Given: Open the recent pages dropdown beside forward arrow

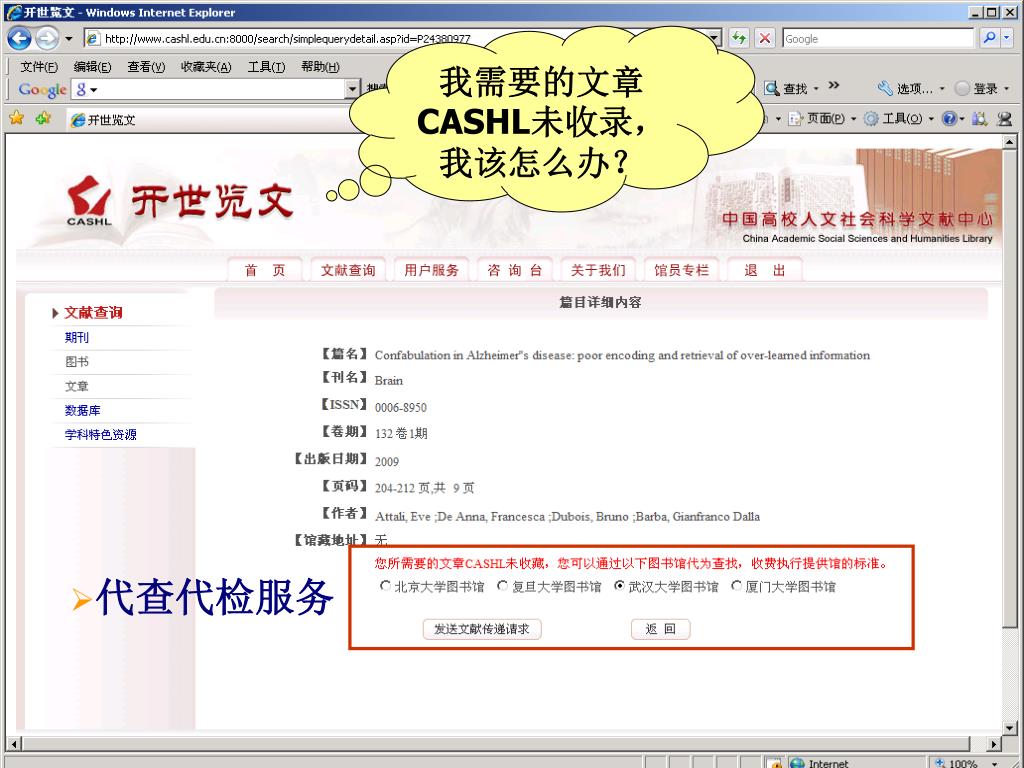Looking at the screenshot, I should (x=69, y=39).
